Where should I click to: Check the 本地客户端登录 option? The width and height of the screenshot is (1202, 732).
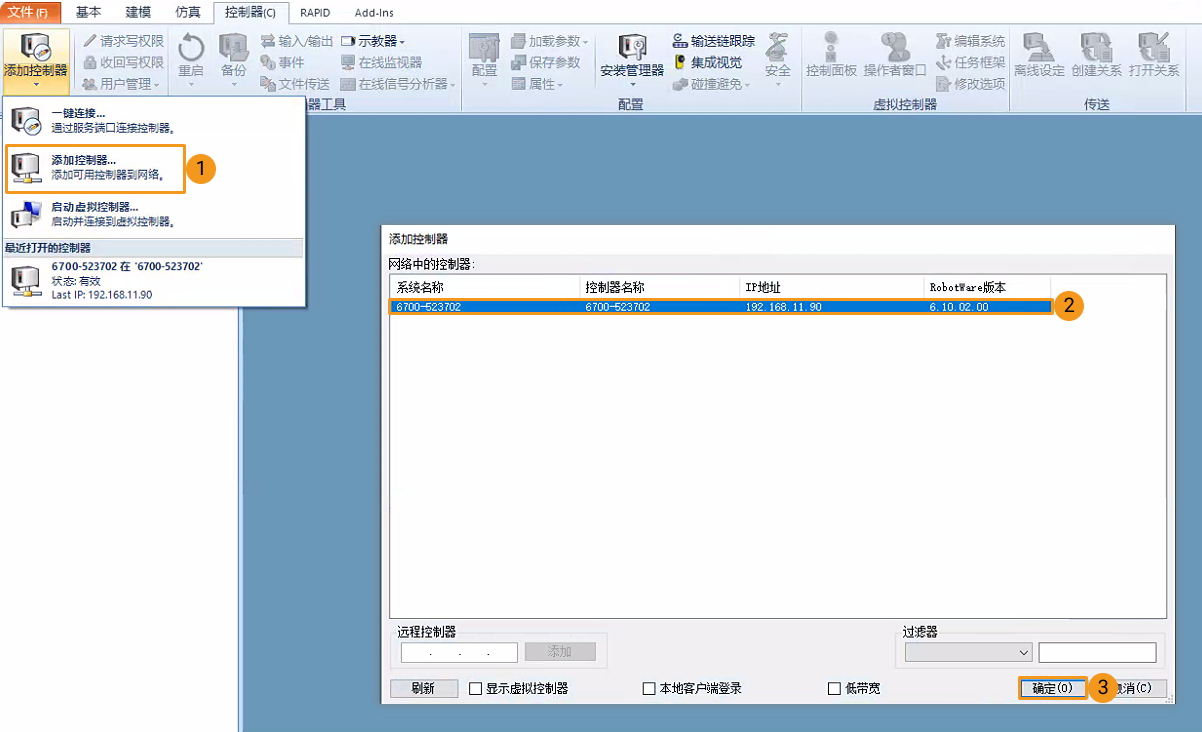(650, 688)
